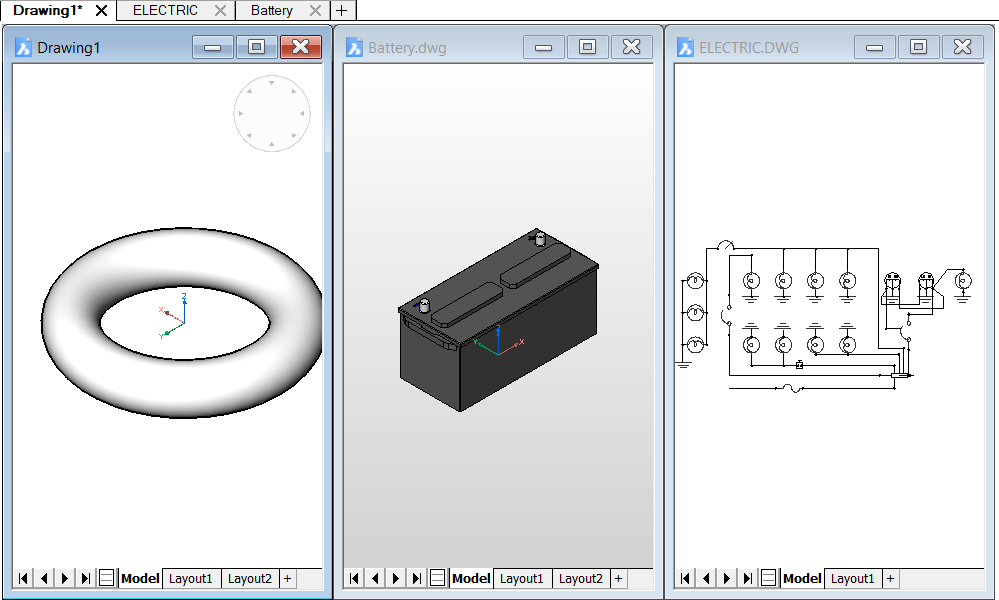Switch to the Battery document tab

(x=271, y=10)
